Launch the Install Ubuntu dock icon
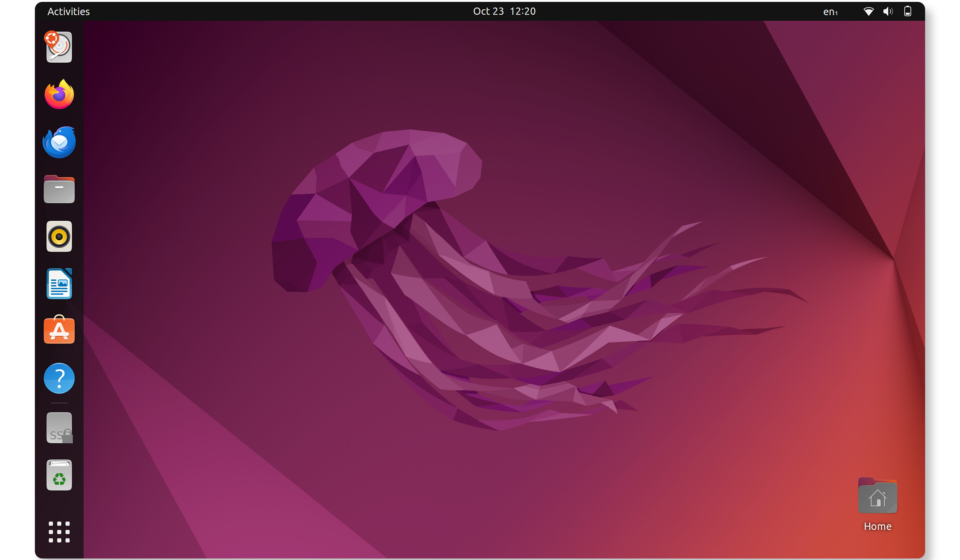The height and width of the screenshot is (560, 960). 59,46
